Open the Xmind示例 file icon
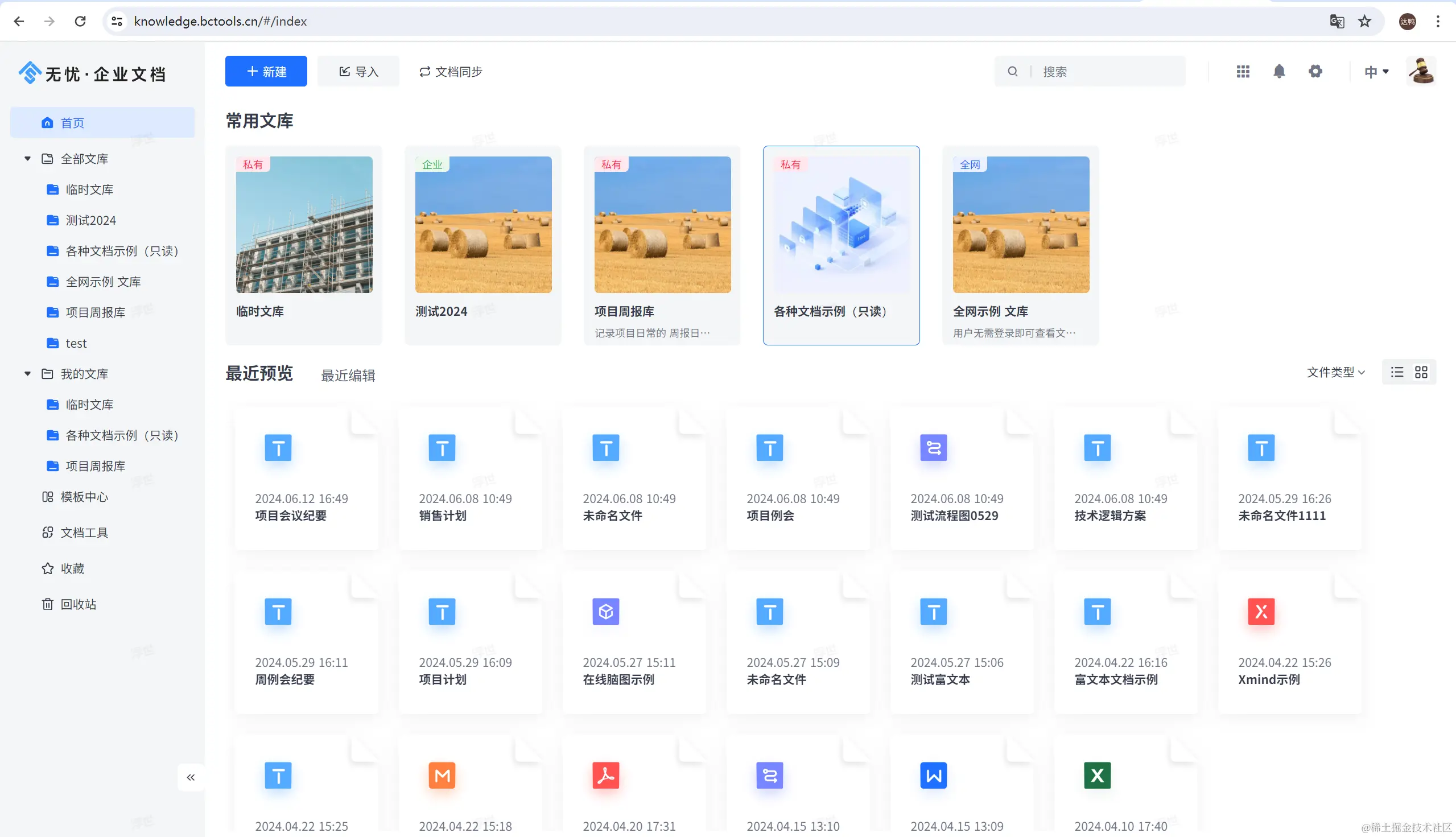The width and height of the screenshot is (1456, 837). pos(1261,611)
